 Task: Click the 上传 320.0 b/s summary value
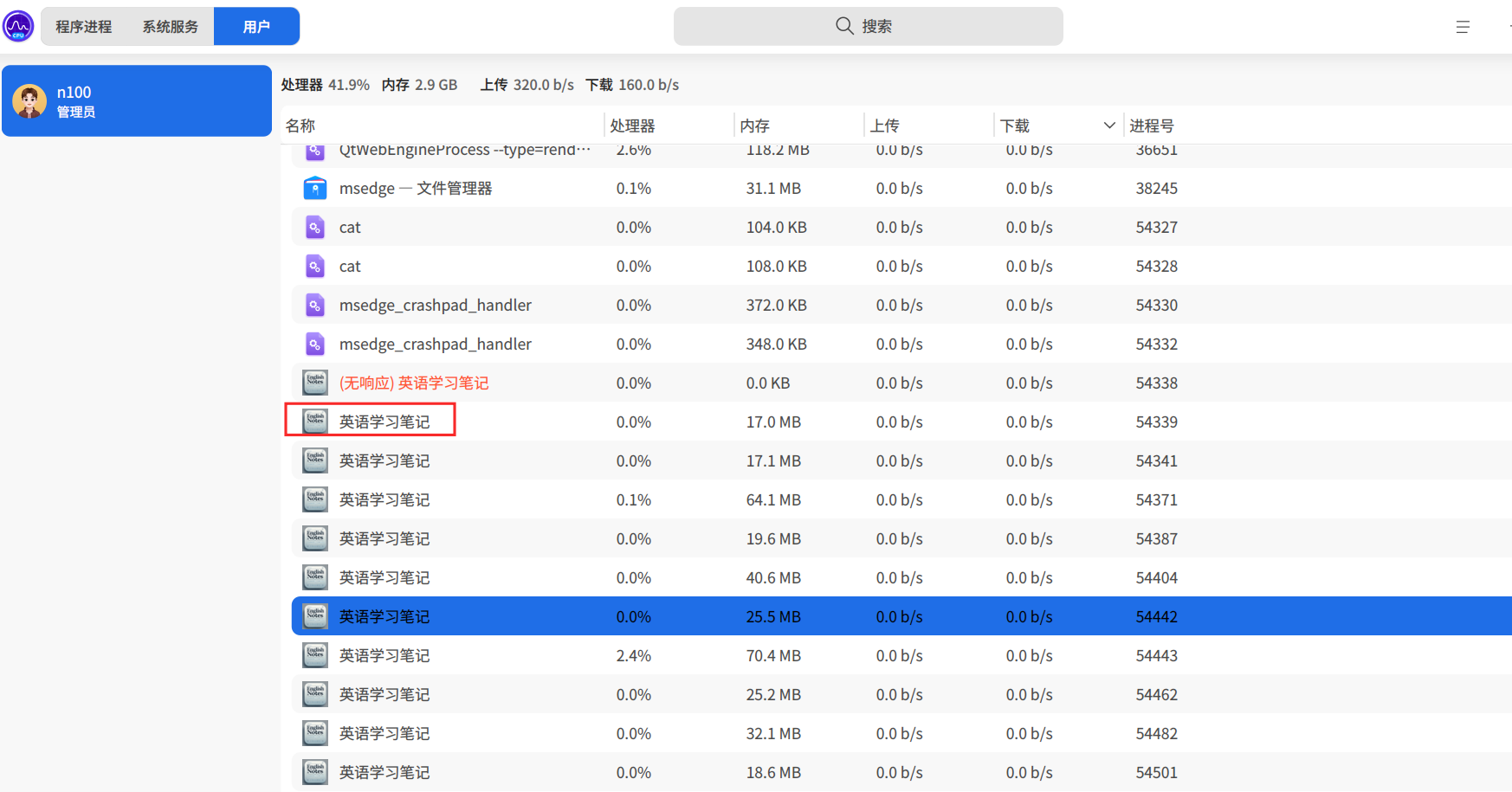point(544,85)
